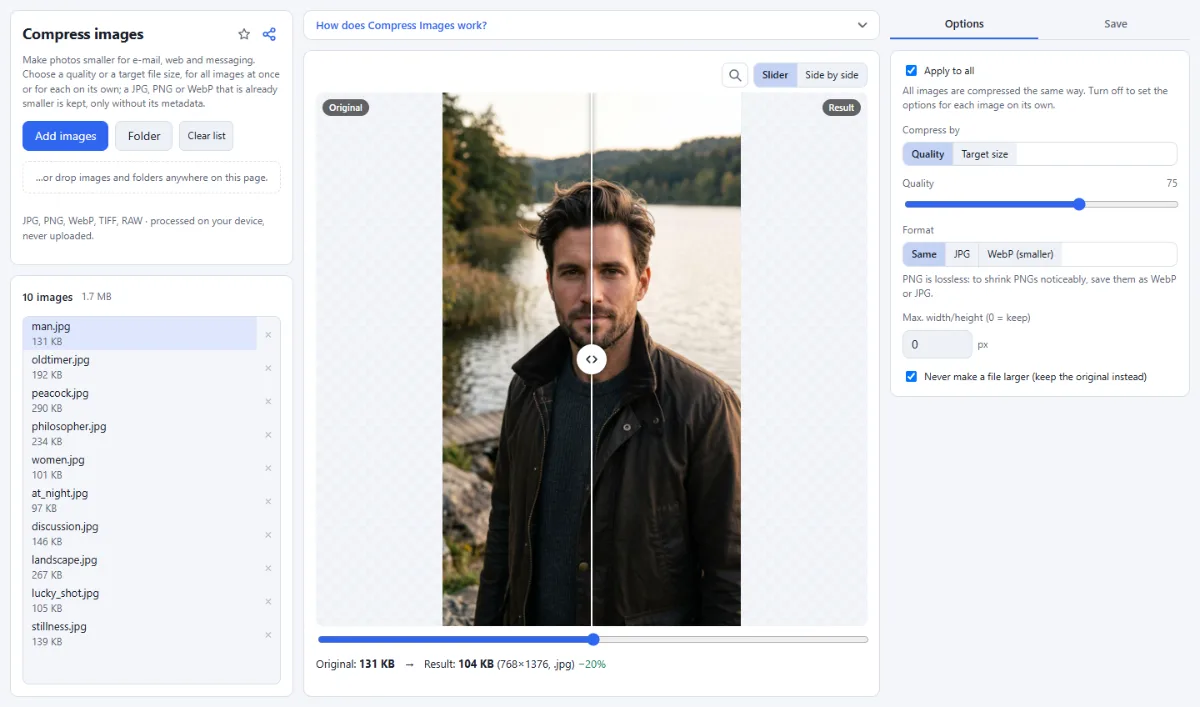Select Quality compression mode
This screenshot has width=1200, height=707.
click(928, 154)
